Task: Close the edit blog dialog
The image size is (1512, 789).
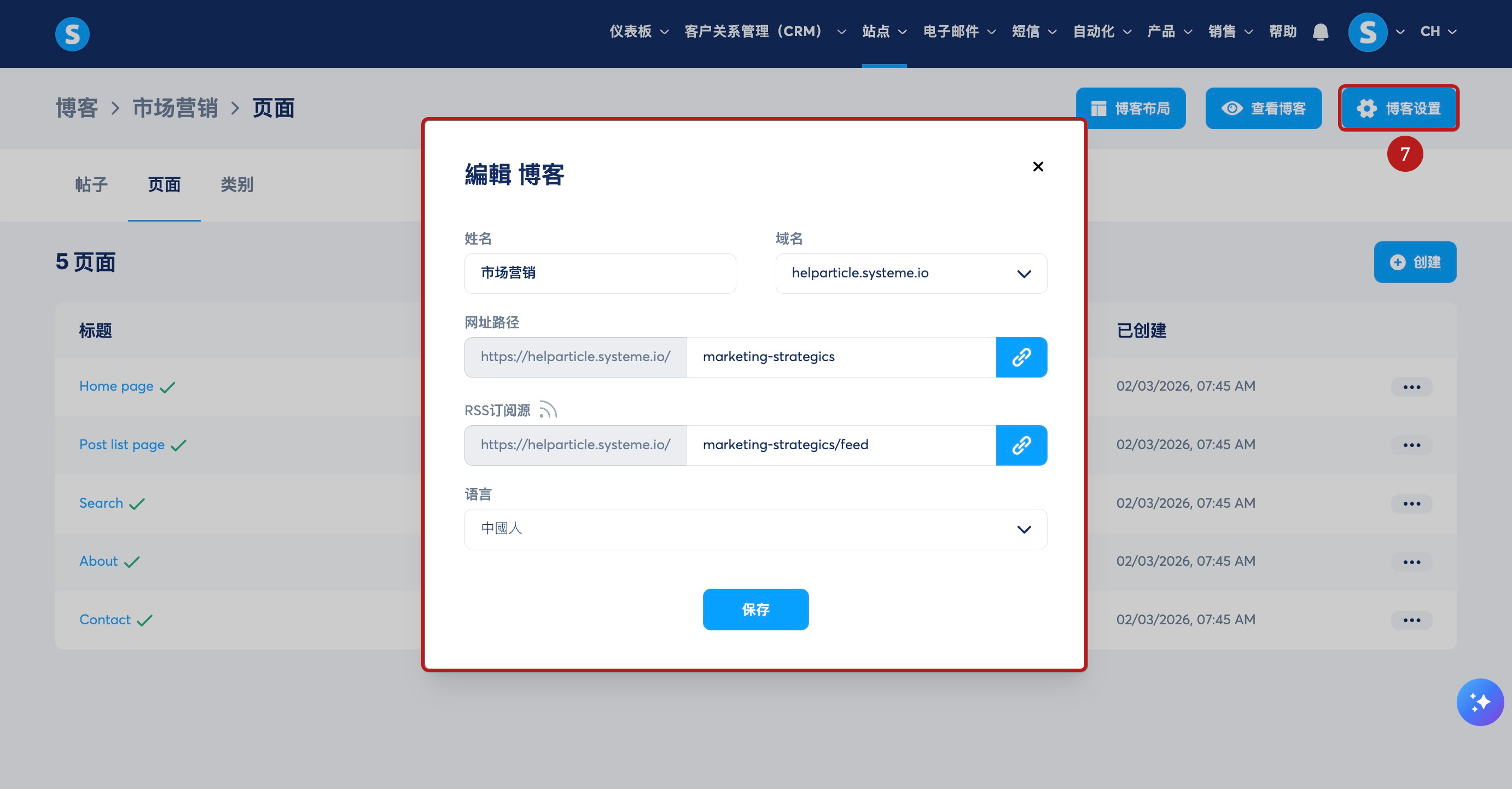Action: pyautogui.click(x=1038, y=167)
